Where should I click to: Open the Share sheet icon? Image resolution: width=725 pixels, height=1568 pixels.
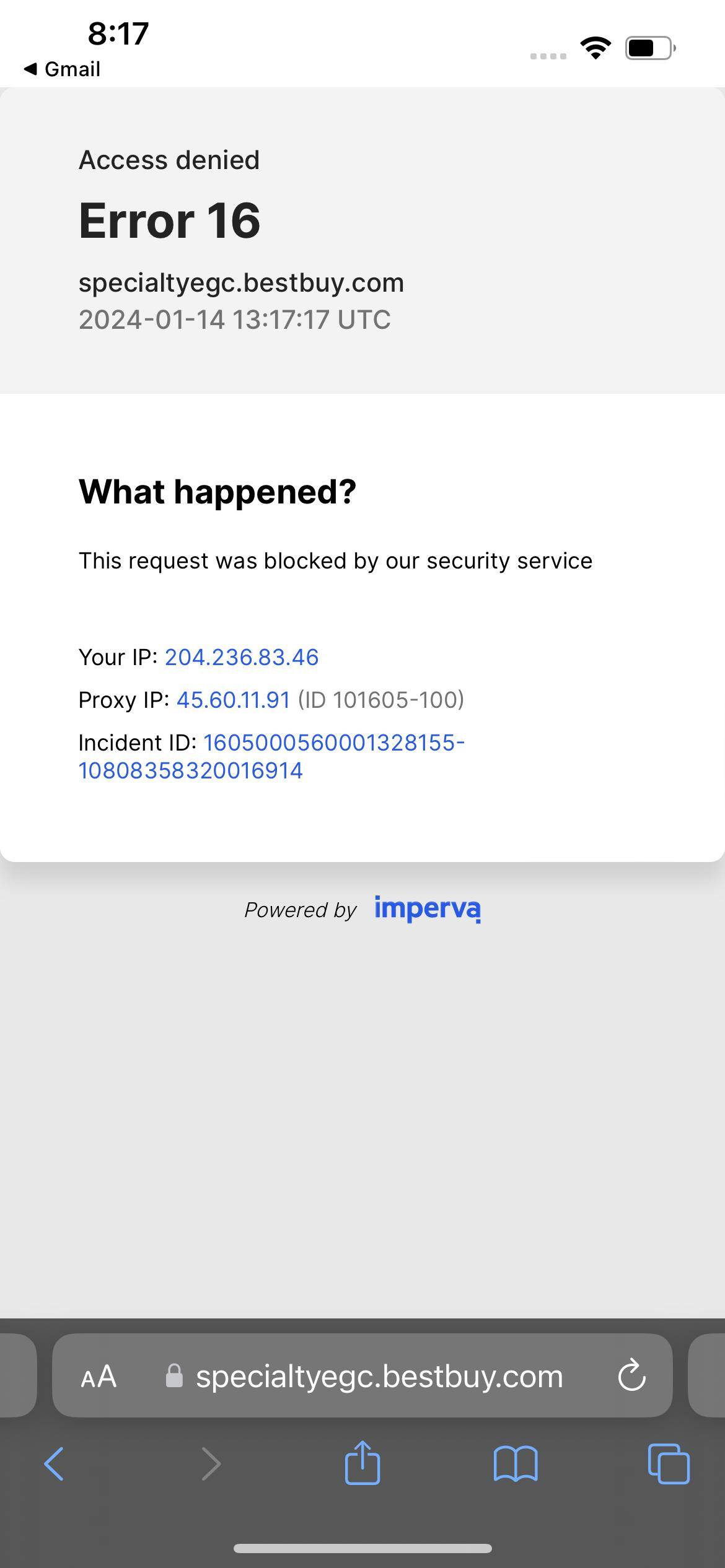(x=362, y=1463)
